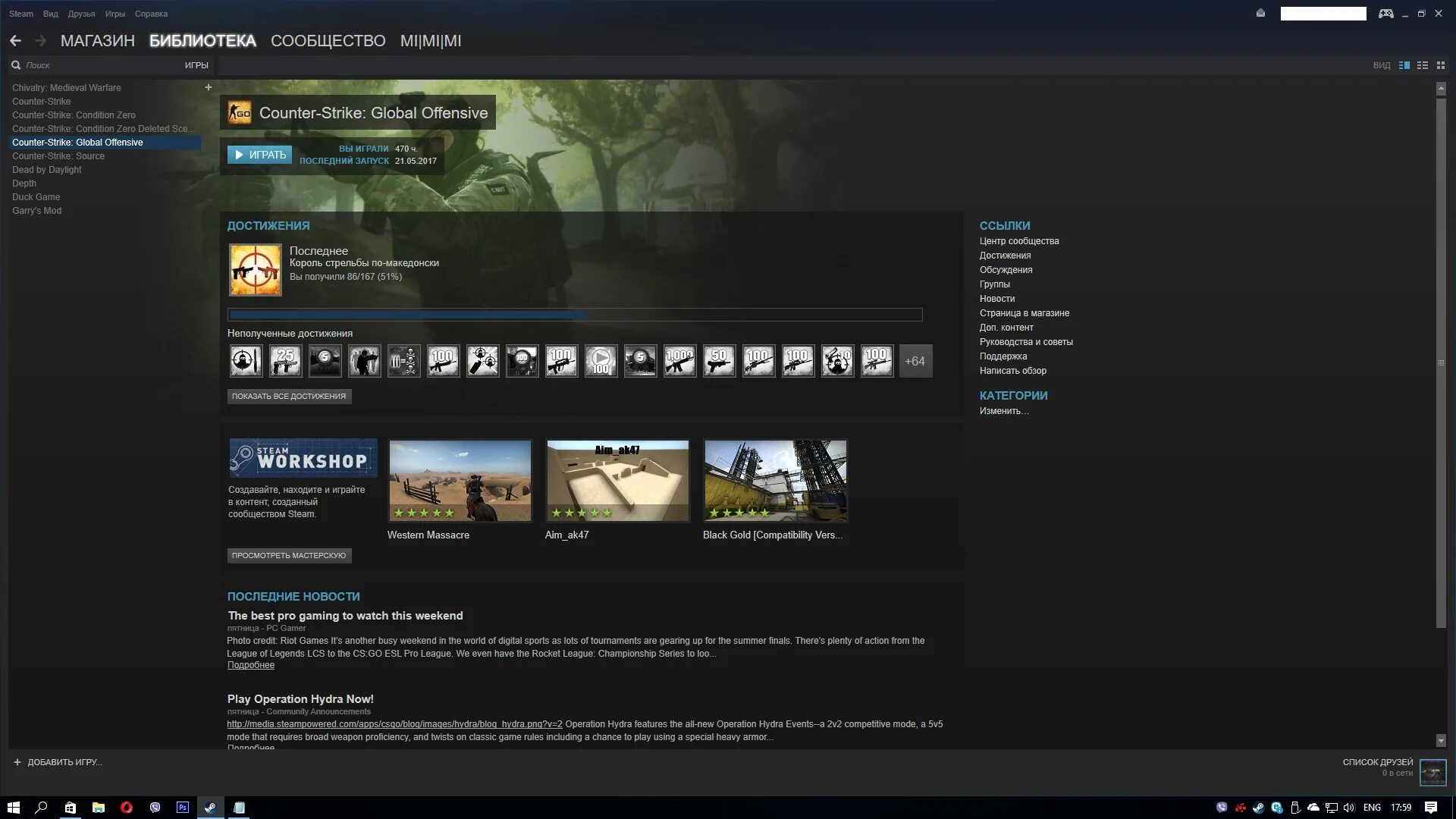Screen dimensions: 1456x819
Task: Switch library to detail view
Action: click(1404, 65)
